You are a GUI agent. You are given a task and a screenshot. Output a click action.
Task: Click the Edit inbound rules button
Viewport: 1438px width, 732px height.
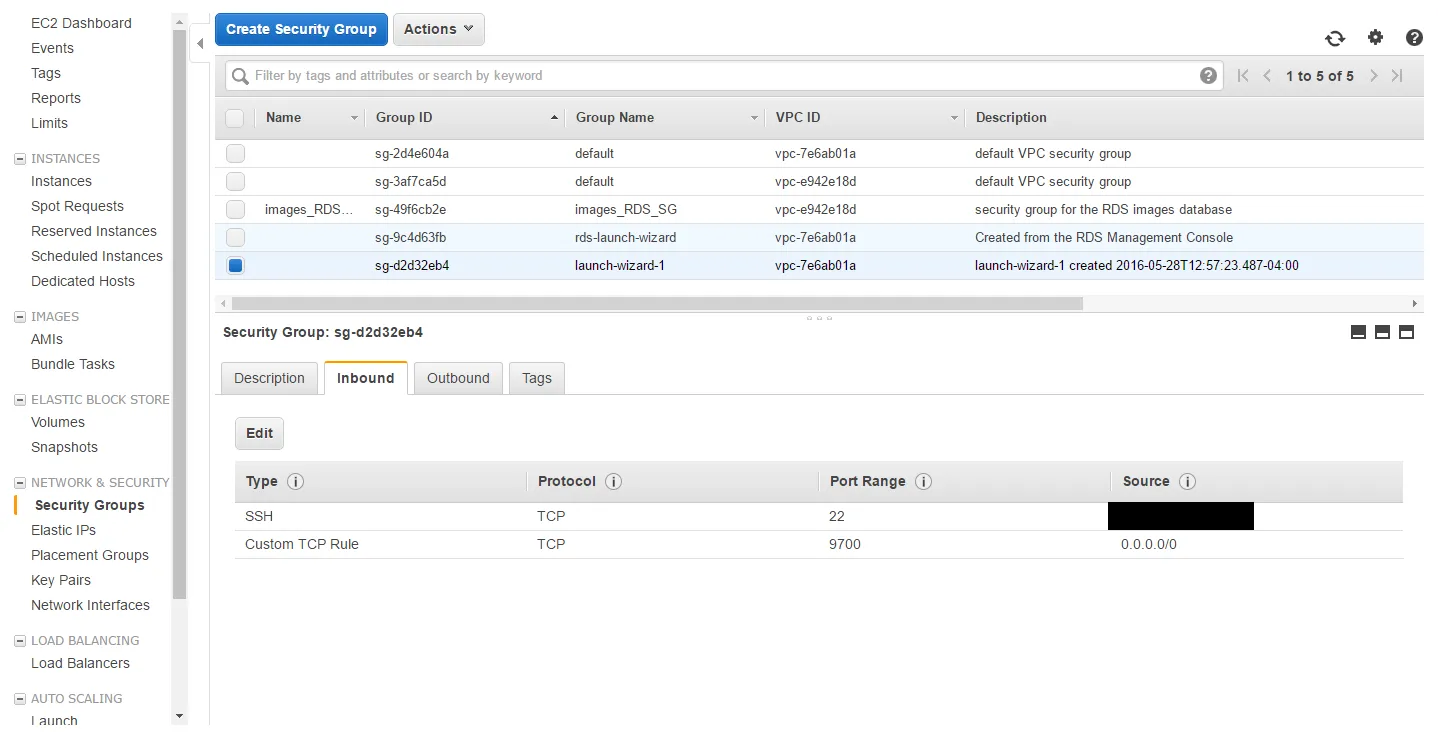tap(260, 433)
